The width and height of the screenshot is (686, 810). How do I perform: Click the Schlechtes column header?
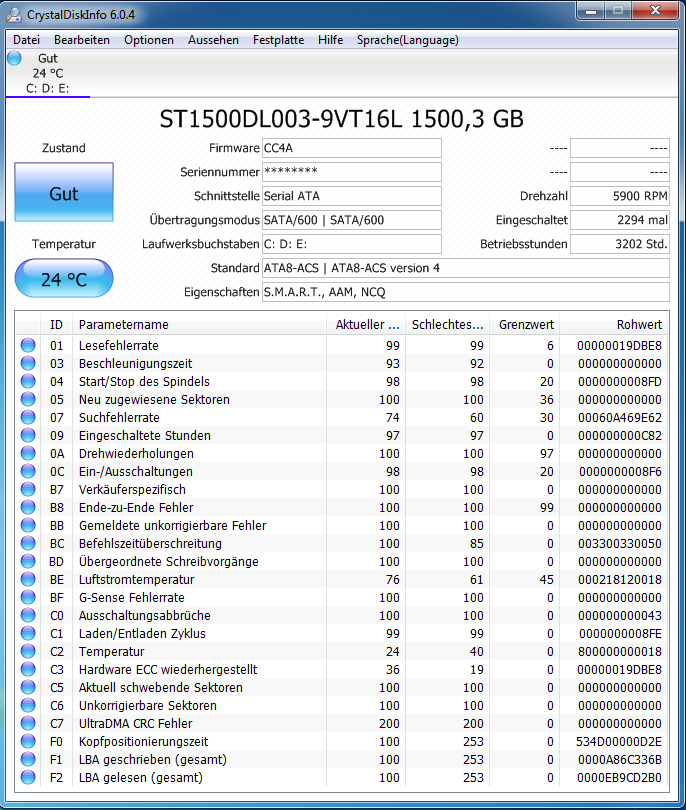pyautogui.click(x=447, y=324)
